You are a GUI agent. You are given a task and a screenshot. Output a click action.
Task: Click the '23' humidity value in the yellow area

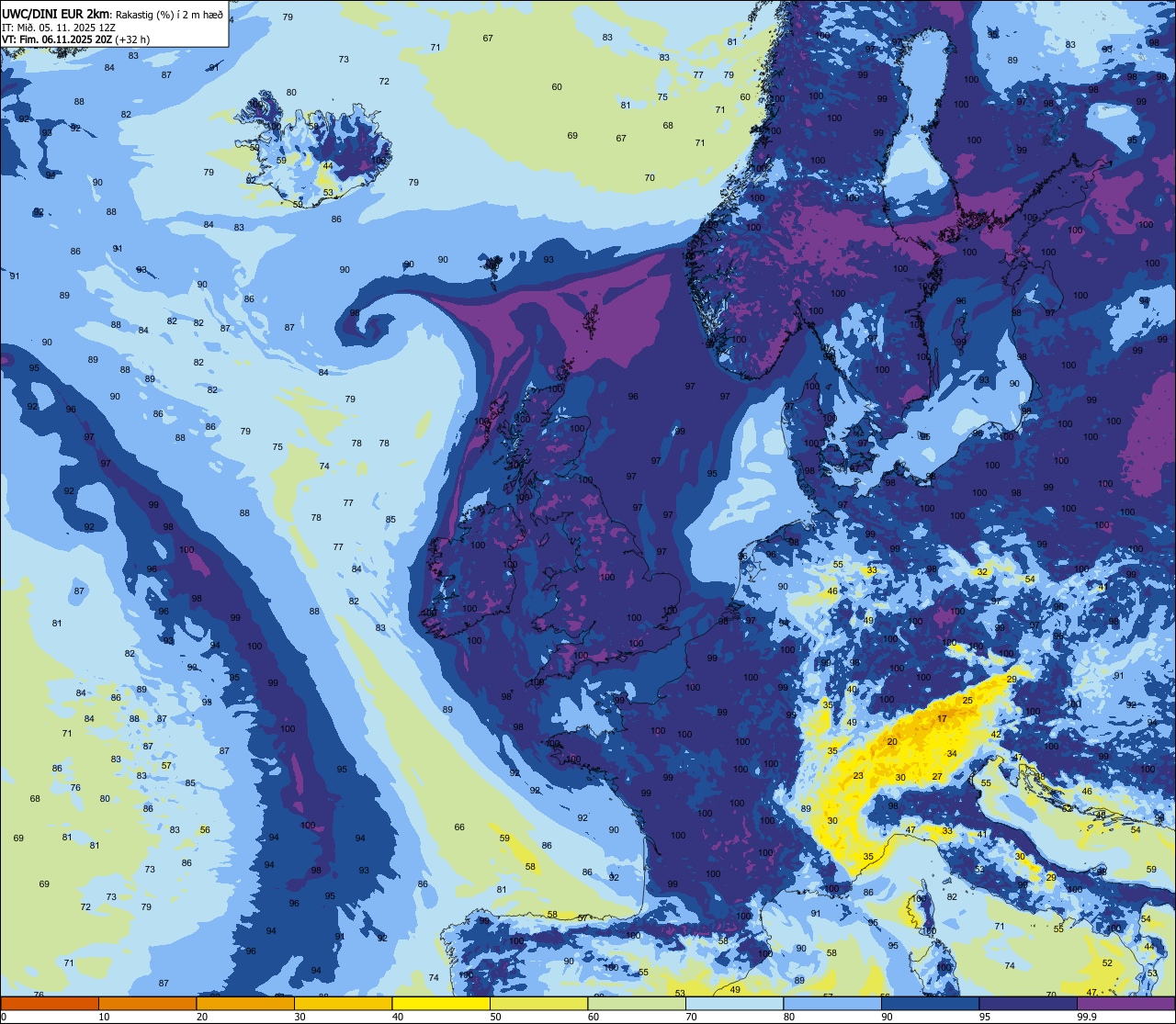(858, 776)
